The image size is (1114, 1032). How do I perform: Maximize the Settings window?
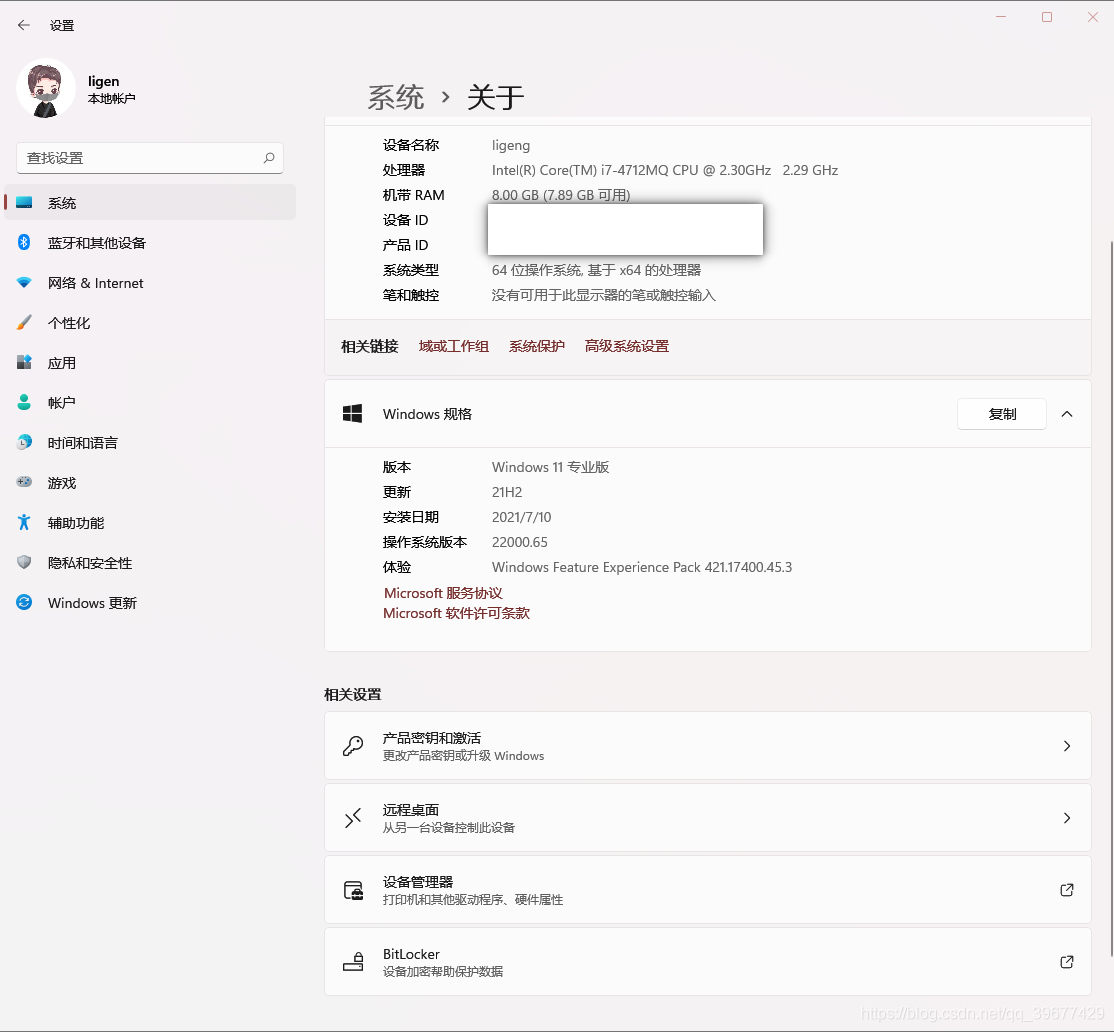[x=1047, y=17]
